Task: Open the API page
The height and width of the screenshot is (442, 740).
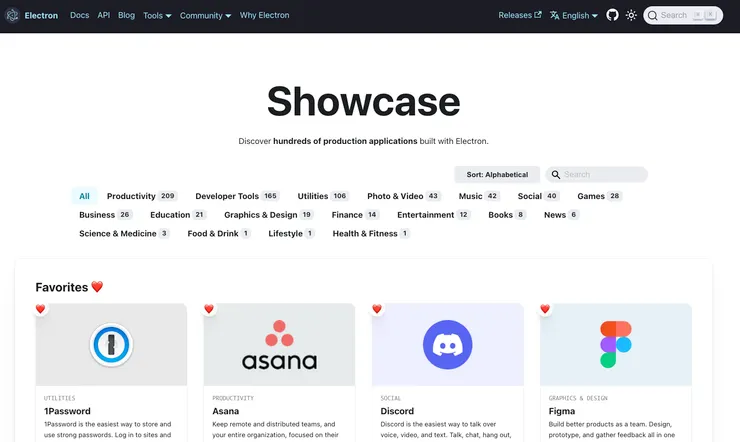Action: point(104,15)
